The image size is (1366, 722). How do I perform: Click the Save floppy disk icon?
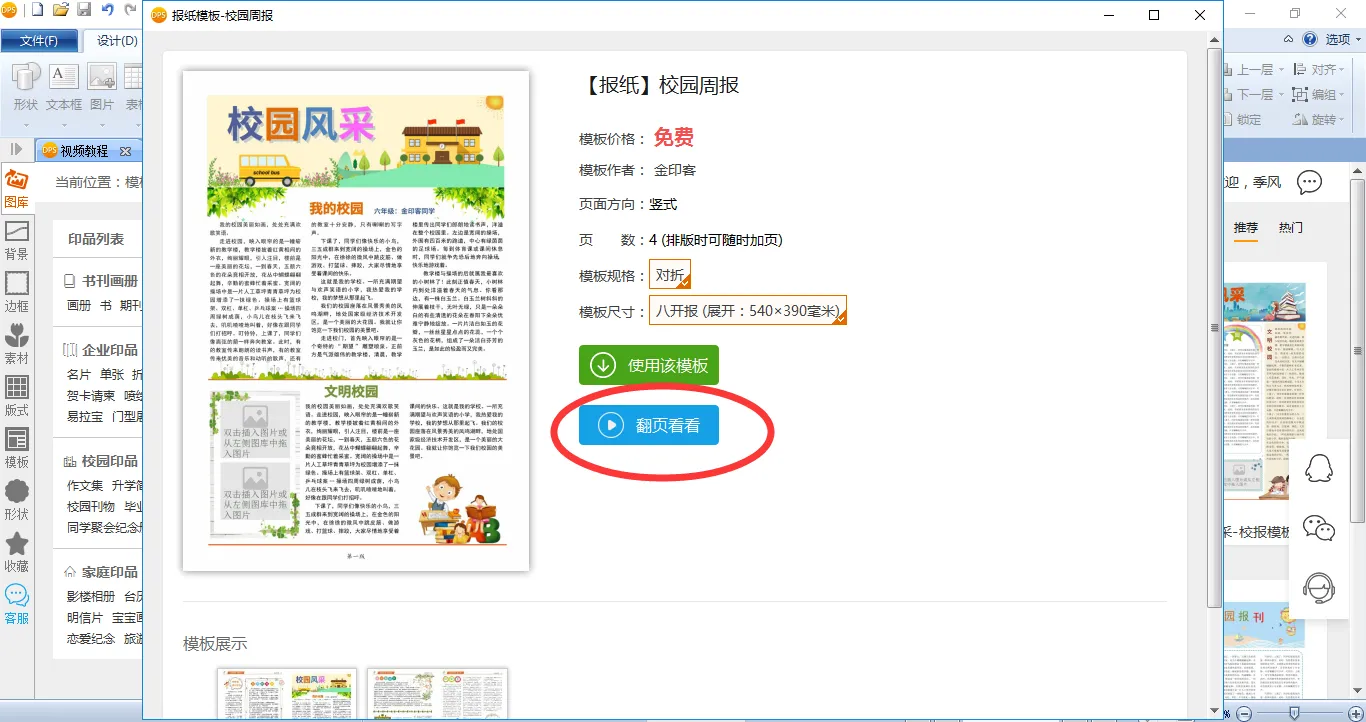click(x=84, y=11)
